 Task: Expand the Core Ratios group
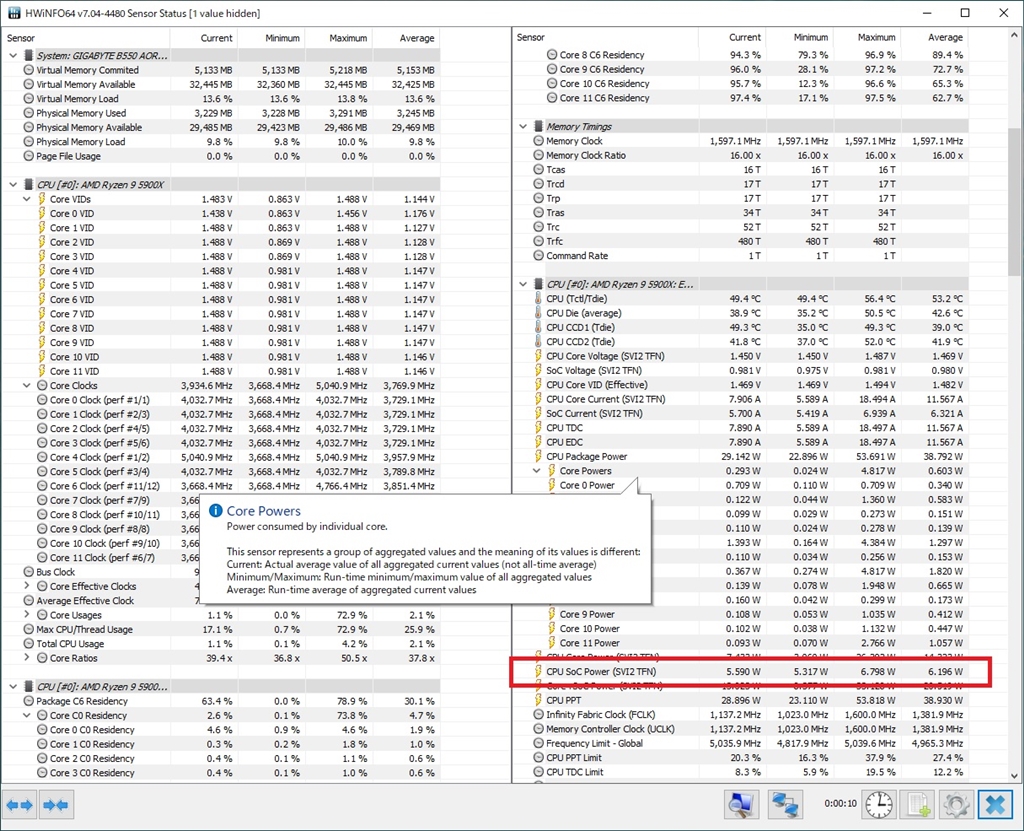coord(27,658)
